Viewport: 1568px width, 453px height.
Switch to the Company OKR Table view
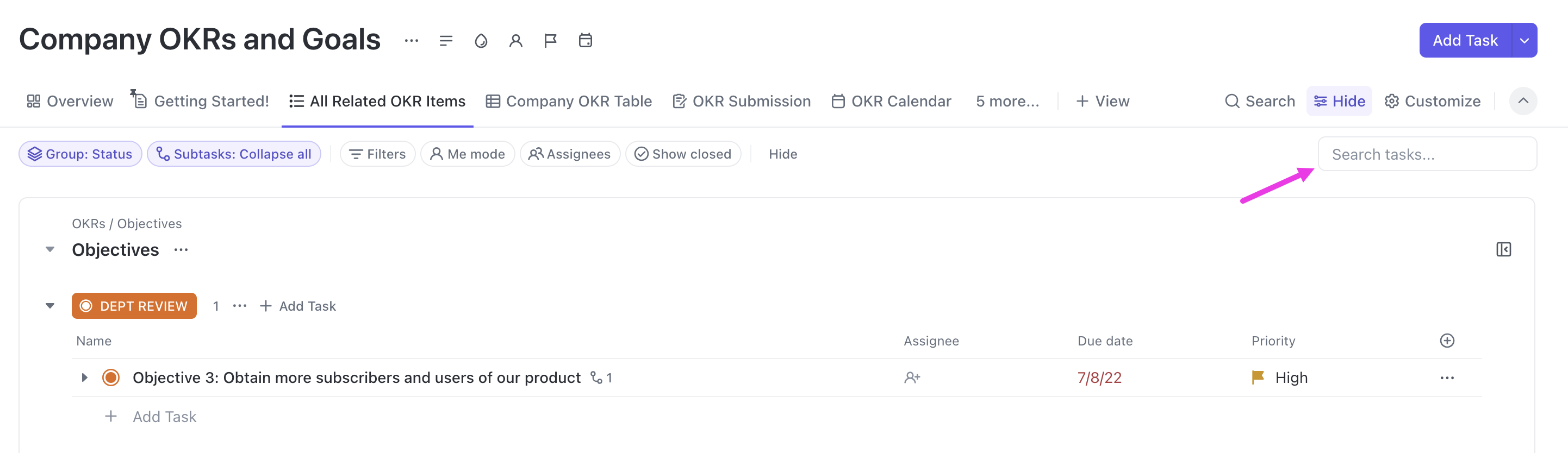pyautogui.click(x=569, y=101)
